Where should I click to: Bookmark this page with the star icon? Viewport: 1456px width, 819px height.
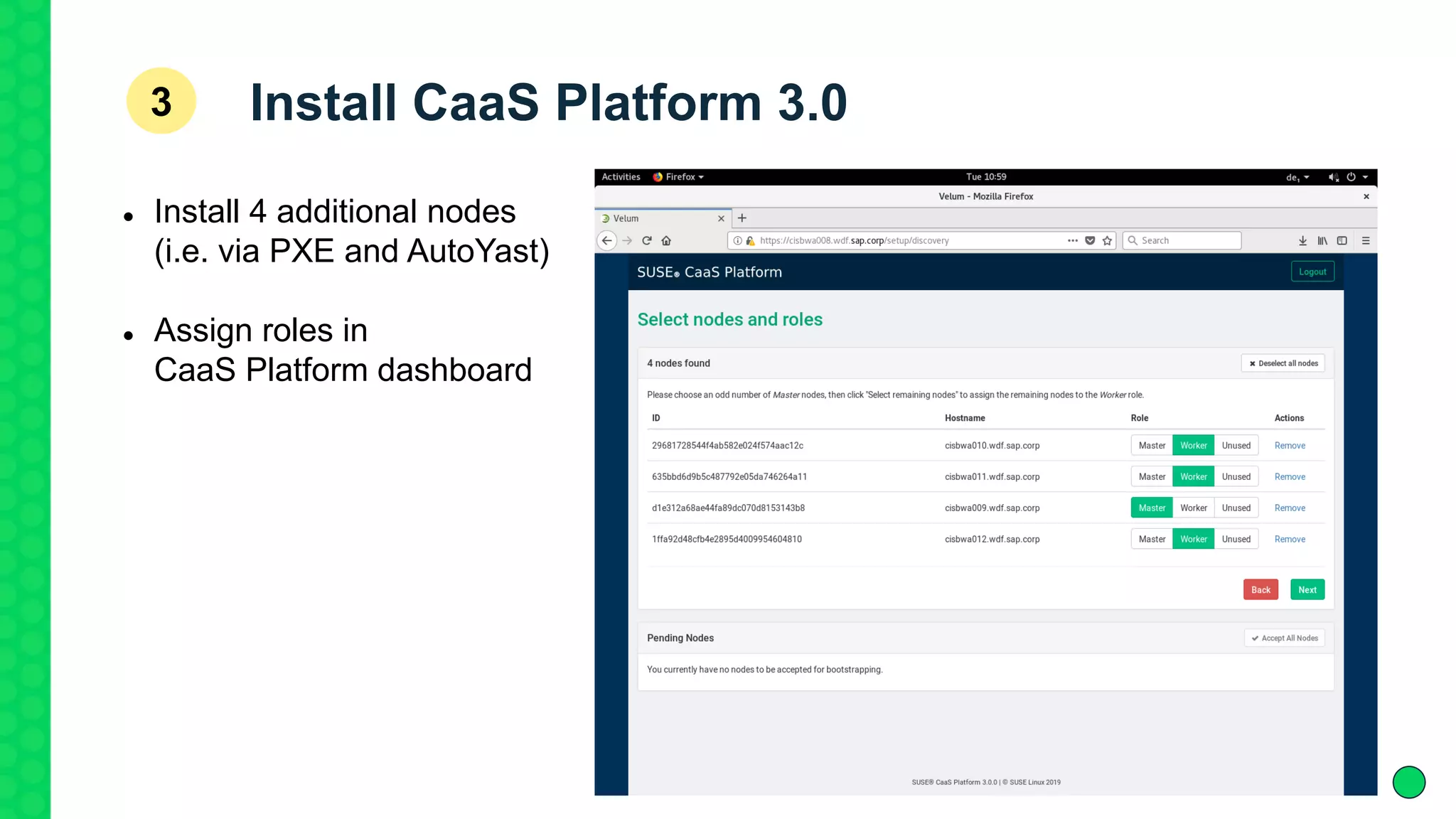tap(1107, 240)
